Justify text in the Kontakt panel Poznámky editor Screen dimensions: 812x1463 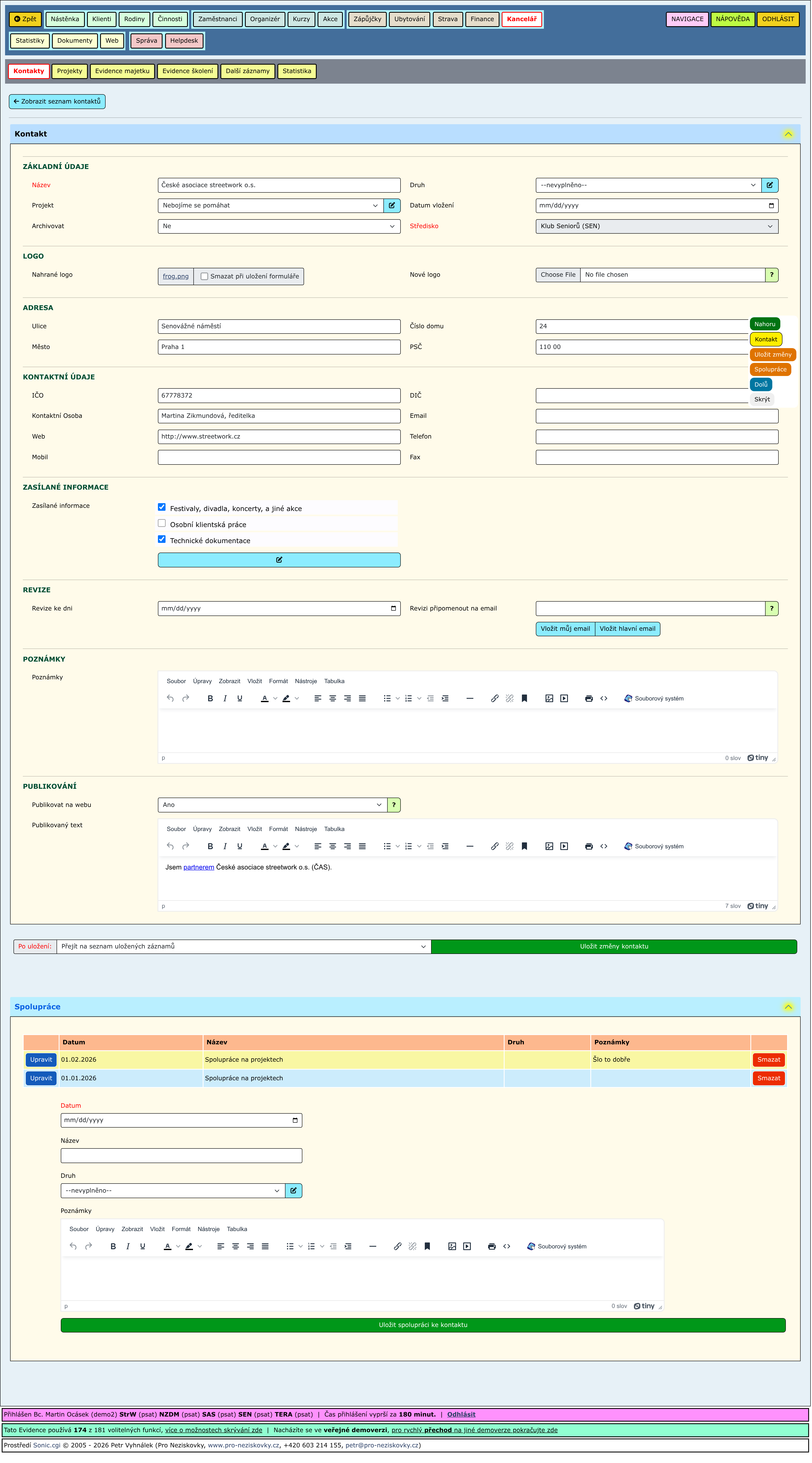362,699
